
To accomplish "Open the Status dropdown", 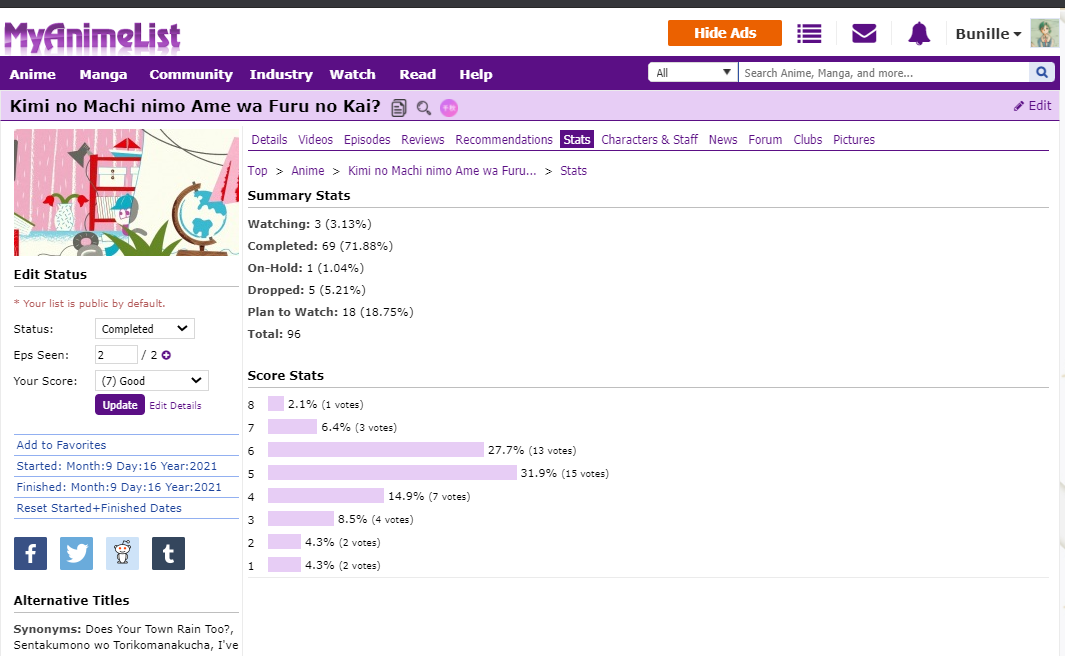I will (145, 329).
